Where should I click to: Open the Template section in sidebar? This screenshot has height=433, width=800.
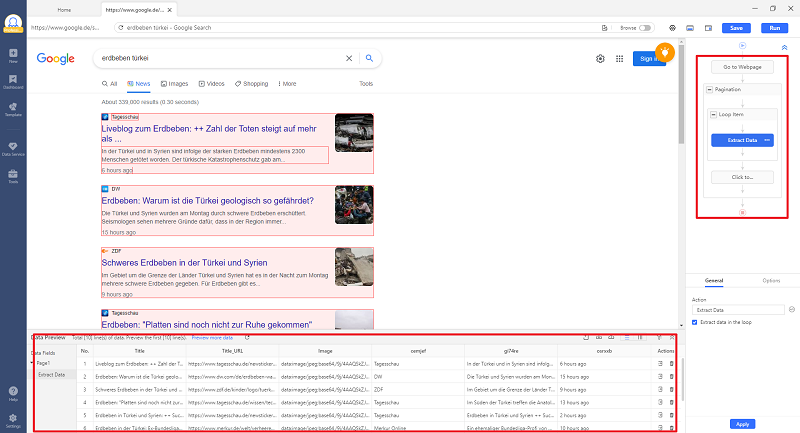tap(13, 109)
